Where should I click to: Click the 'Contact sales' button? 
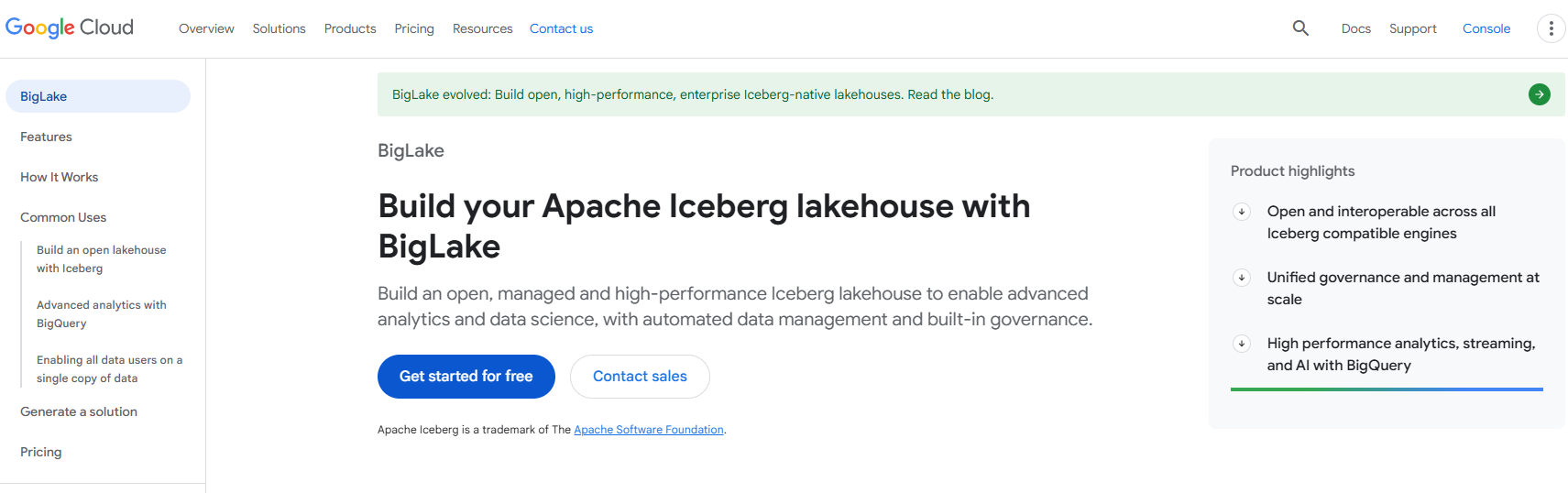(x=640, y=377)
